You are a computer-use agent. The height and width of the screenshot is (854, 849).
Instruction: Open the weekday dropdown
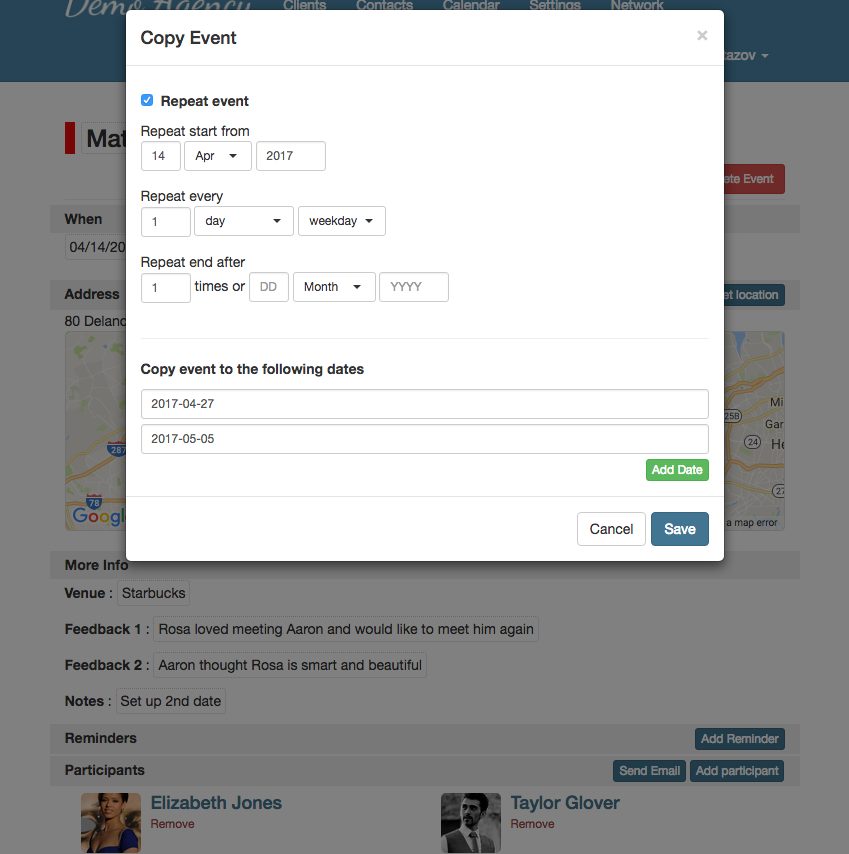341,221
